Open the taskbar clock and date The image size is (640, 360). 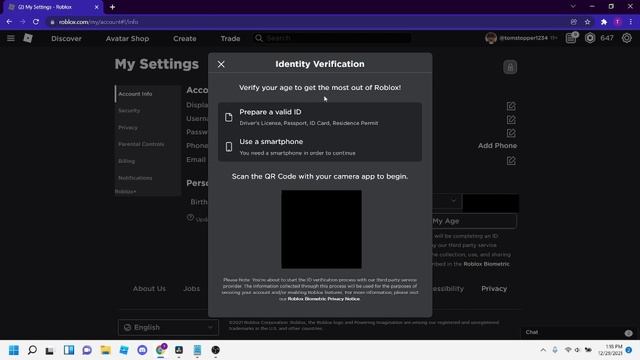point(611,350)
